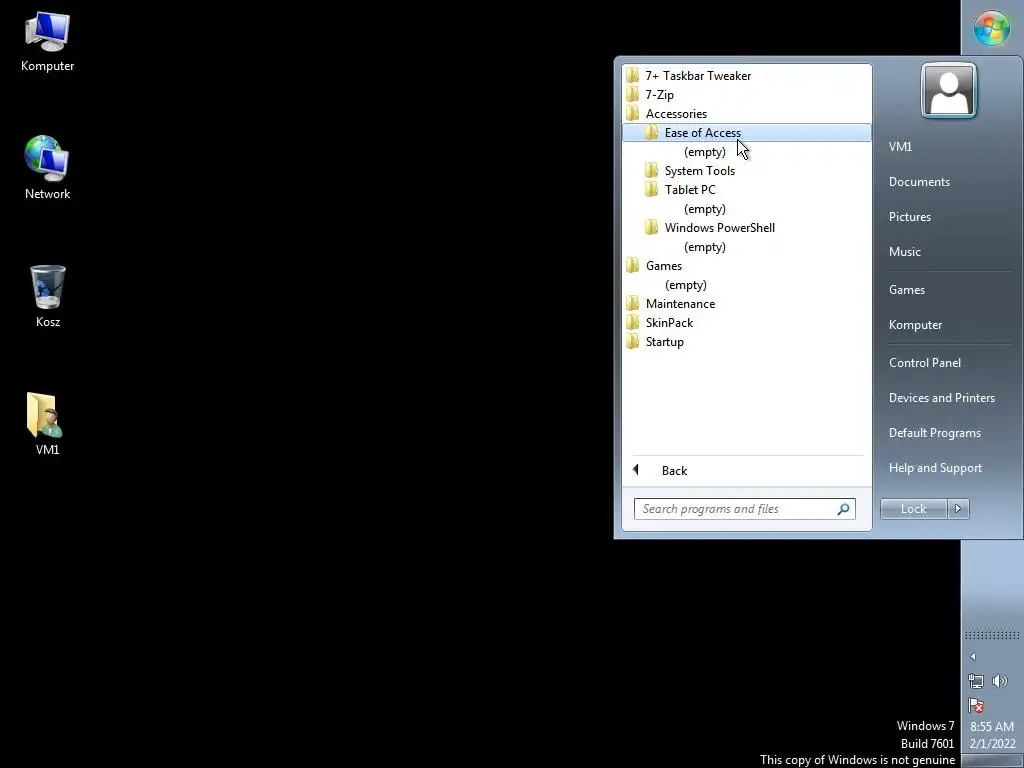This screenshot has width=1024, height=768.
Task: Collapse the Games folder in programs list
Action: (746, 266)
